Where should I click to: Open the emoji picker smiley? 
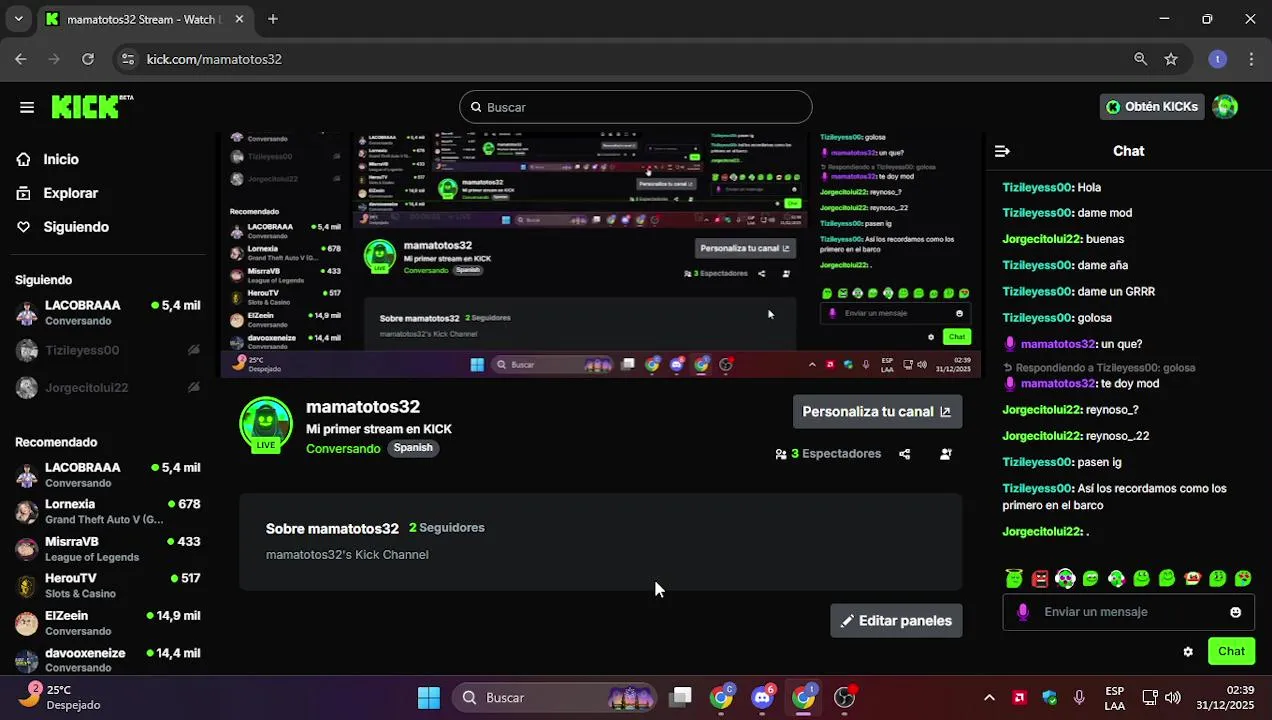[x=1236, y=612]
